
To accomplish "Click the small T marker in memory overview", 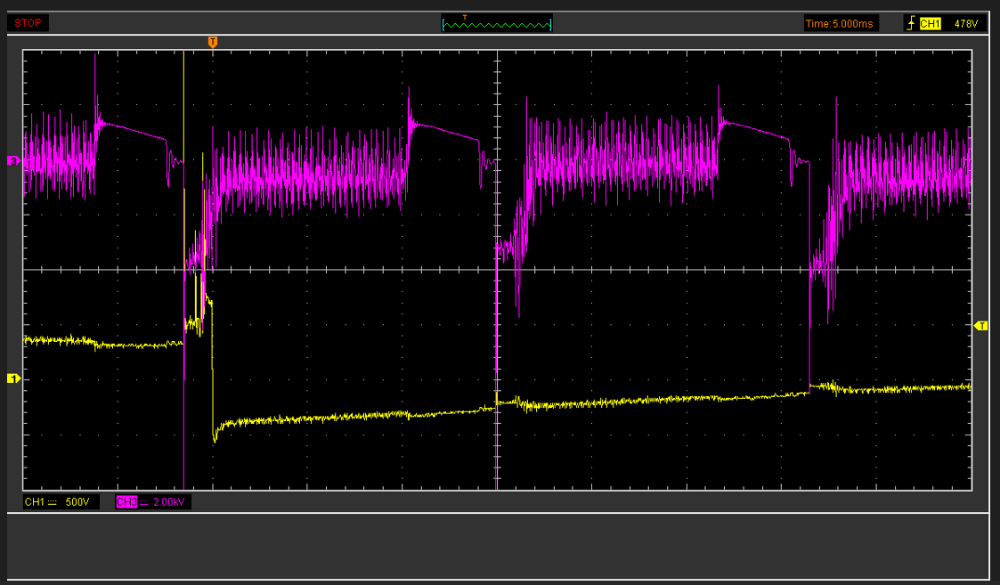I will (464, 17).
